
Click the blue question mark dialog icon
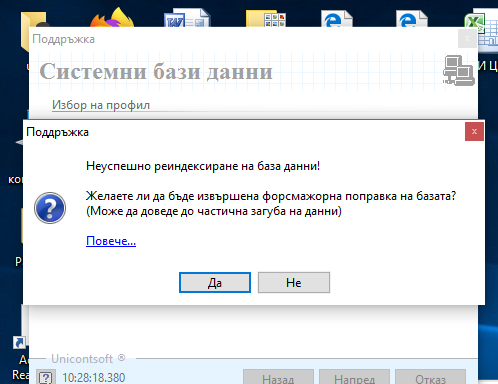(x=50, y=208)
